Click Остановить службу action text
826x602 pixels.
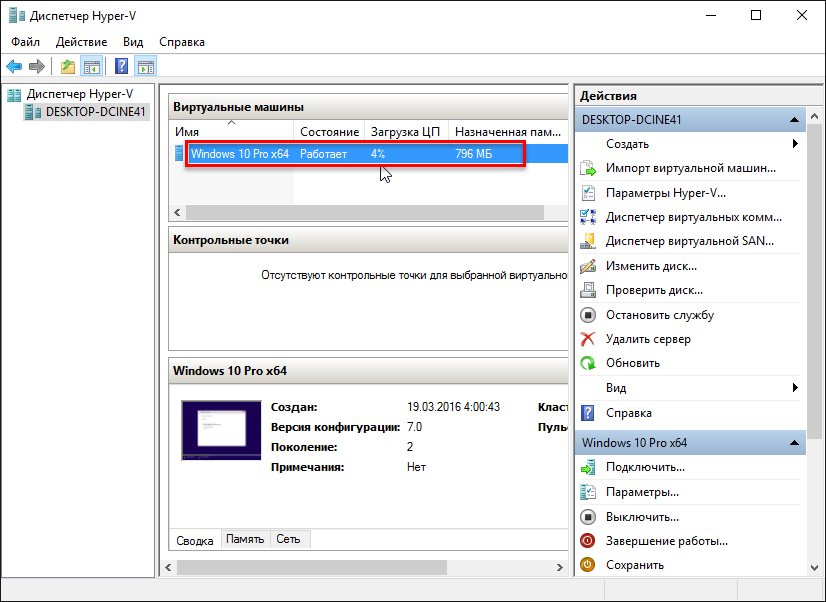pyautogui.click(x=660, y=315)
